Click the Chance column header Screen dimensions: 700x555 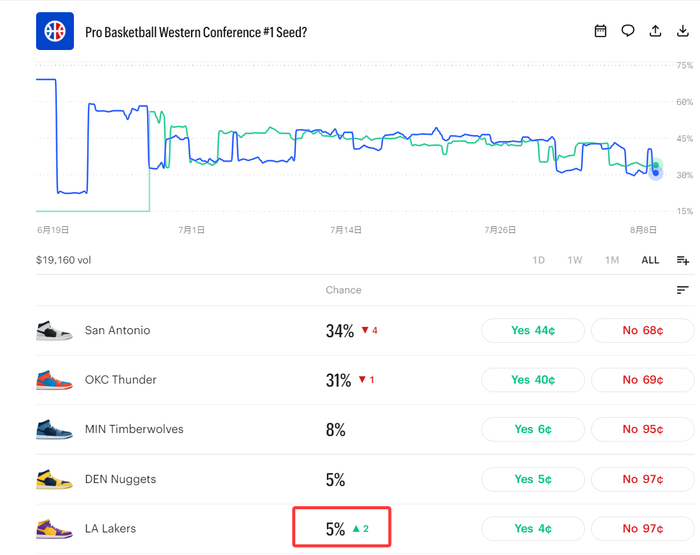click(x=343, y=290)
